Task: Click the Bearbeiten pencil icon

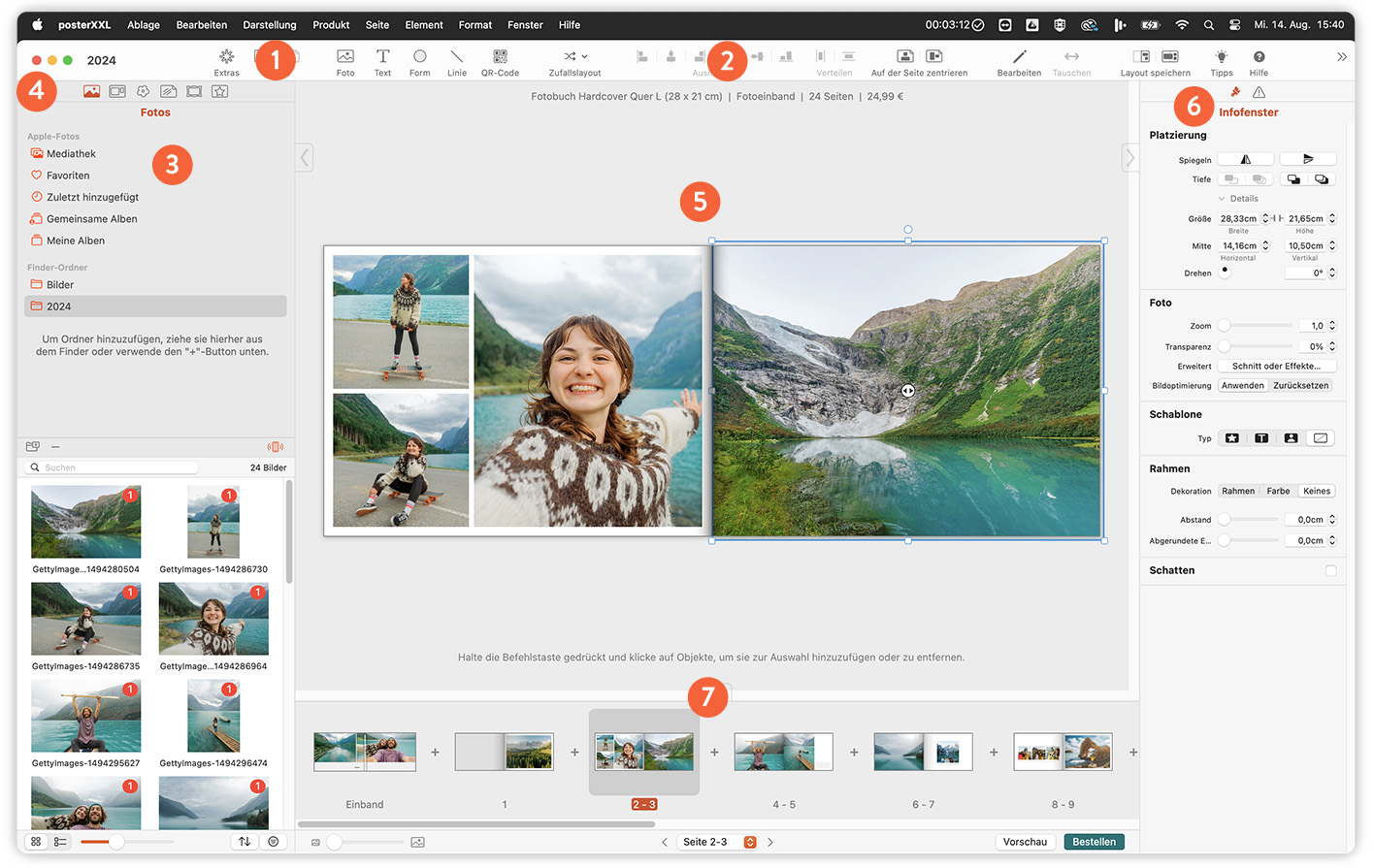Action: (x=1019, y=57)
